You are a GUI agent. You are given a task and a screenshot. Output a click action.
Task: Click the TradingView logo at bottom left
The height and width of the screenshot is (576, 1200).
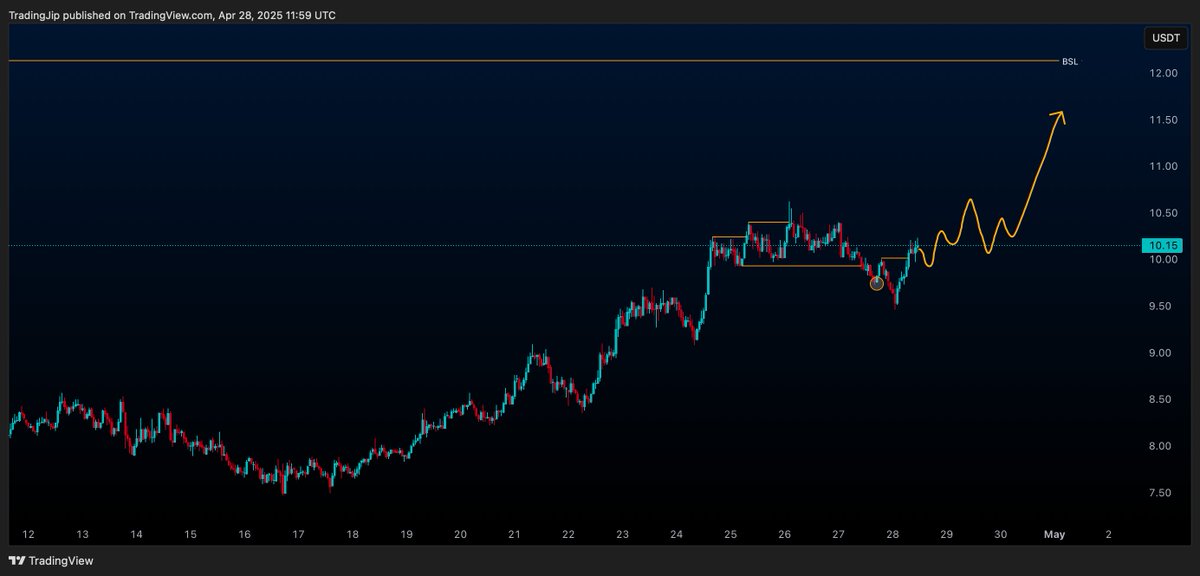(x=51, y=561)
